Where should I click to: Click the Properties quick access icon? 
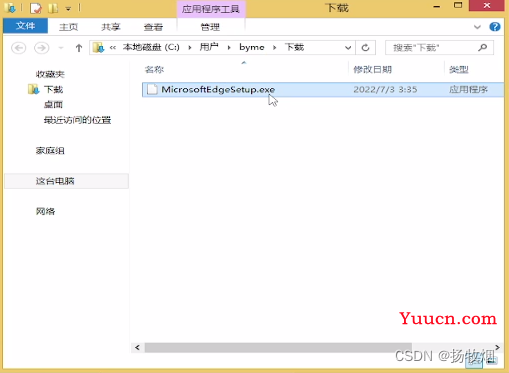(x=35, y=8)
